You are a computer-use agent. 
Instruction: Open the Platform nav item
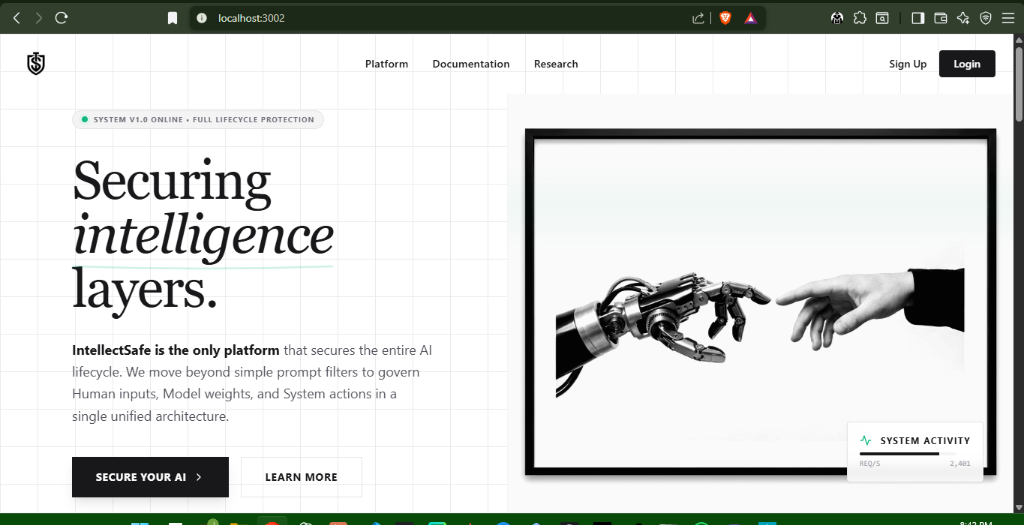[x=386, y=64]
